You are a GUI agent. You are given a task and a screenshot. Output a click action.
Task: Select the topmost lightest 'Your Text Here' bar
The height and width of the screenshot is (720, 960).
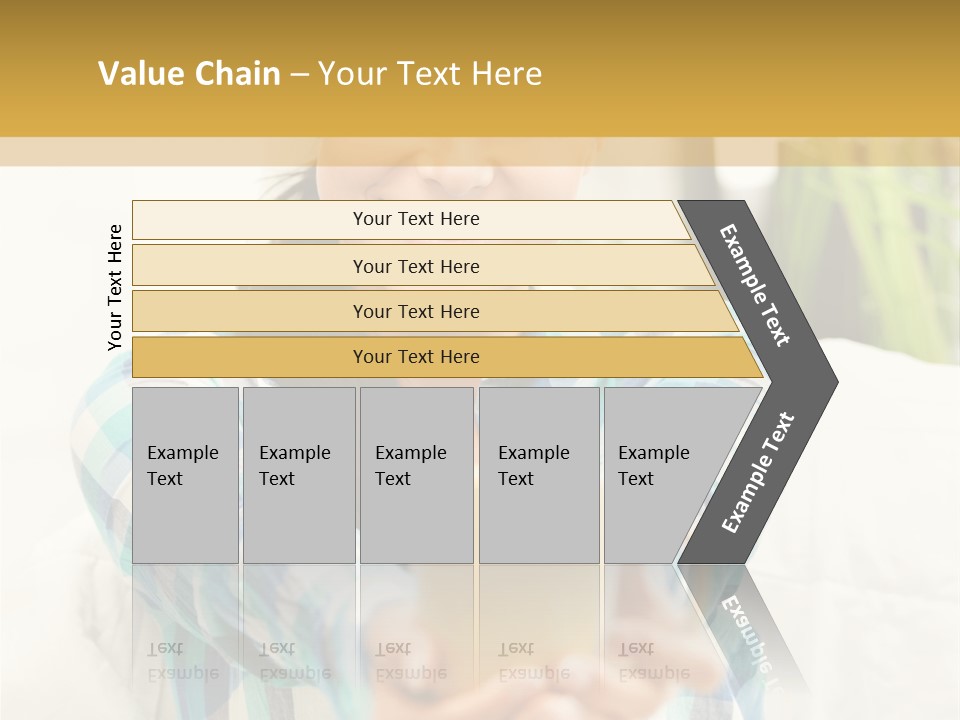[415, 219]
